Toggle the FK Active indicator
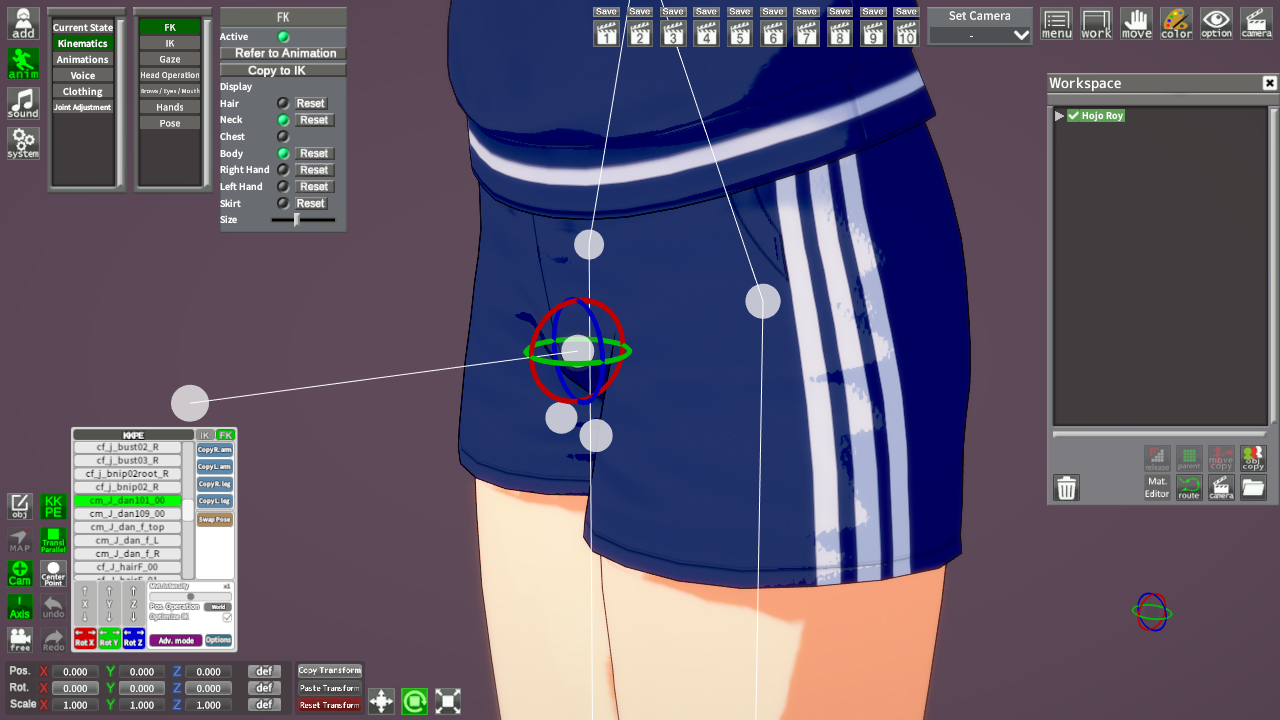Image resolution: width=1280 pixels, height=720 pixels. pos(283,37)
